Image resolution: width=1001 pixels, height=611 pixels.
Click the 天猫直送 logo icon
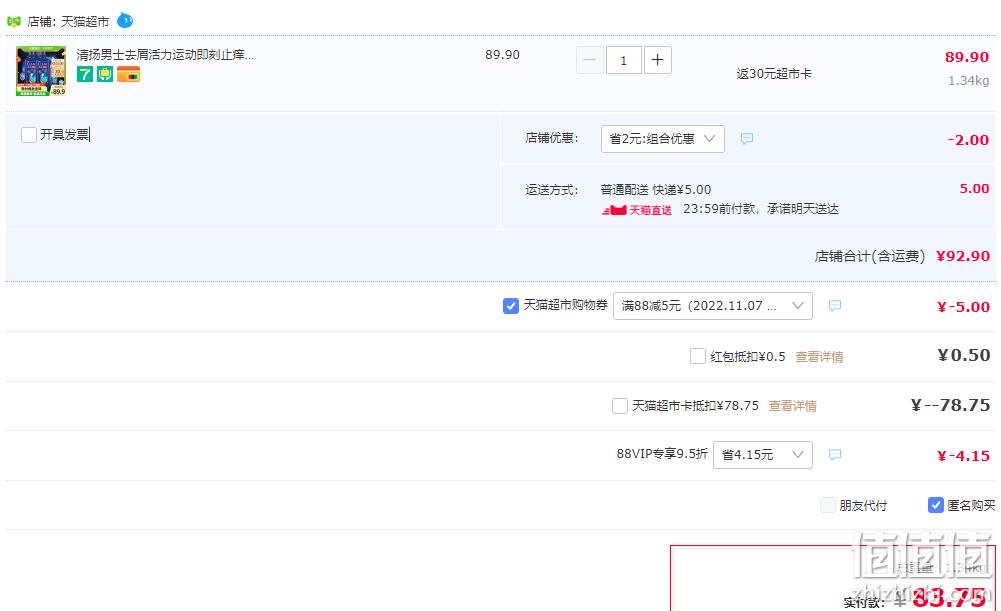coord(636,209)
